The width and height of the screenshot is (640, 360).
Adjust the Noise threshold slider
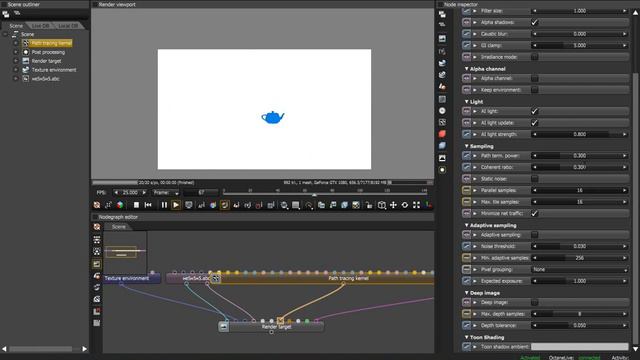tap(580, 247)
